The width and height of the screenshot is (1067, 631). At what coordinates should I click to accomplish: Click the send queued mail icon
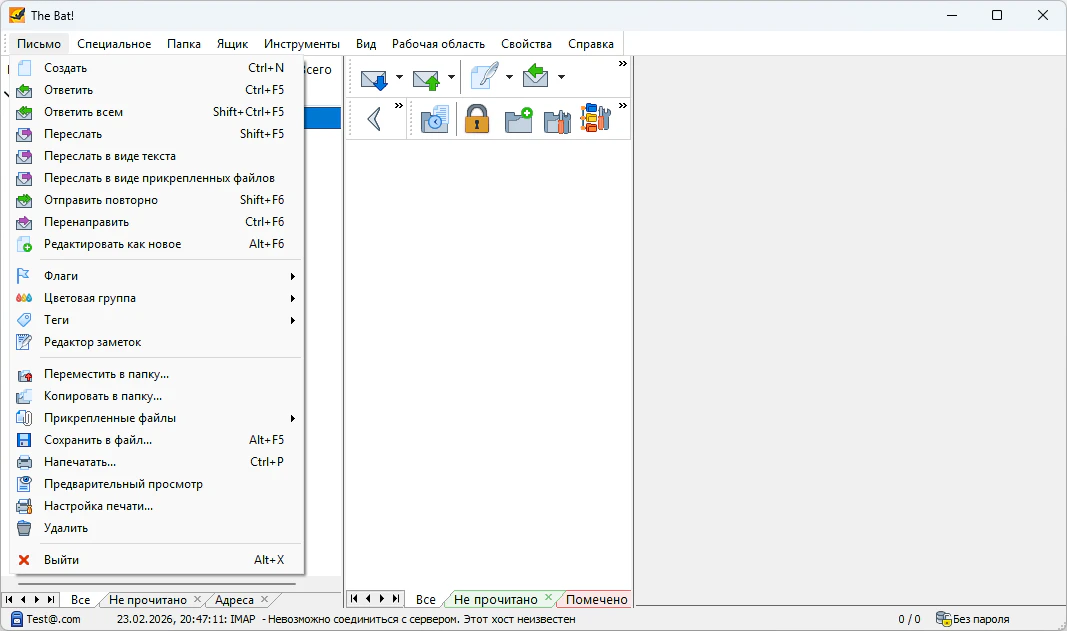tap(426, 78)
